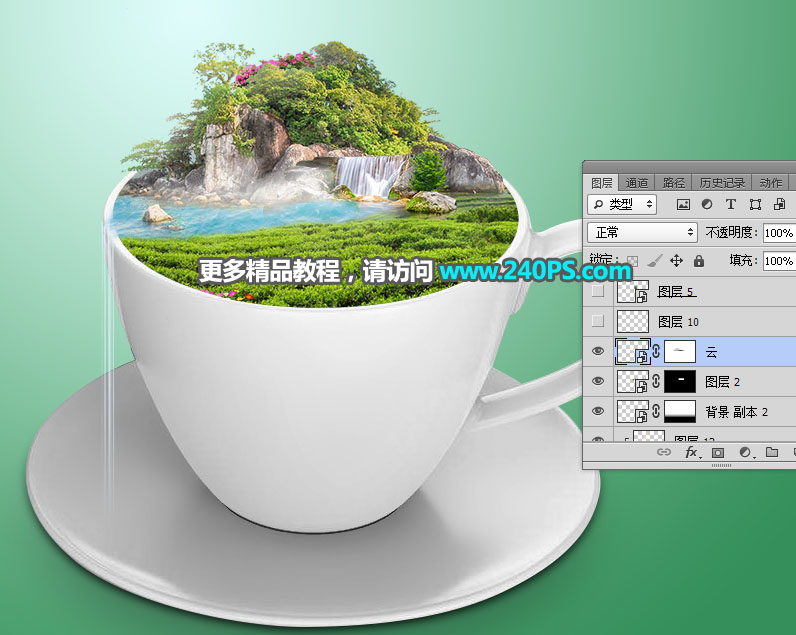The width and height of the screenshot is (796, 635).
Task: Click the 不透明度 100% field
Action: (x=779, y=233)
